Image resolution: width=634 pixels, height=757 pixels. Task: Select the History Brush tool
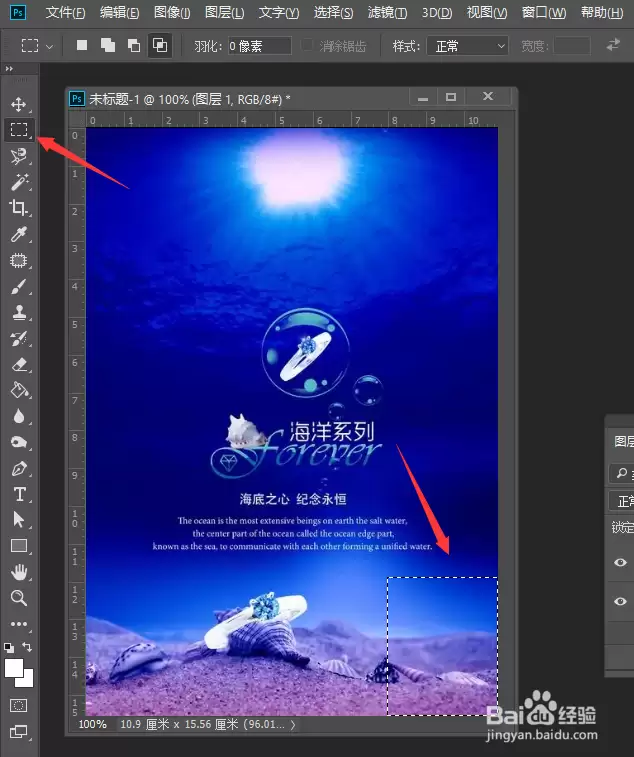[19, 338]
